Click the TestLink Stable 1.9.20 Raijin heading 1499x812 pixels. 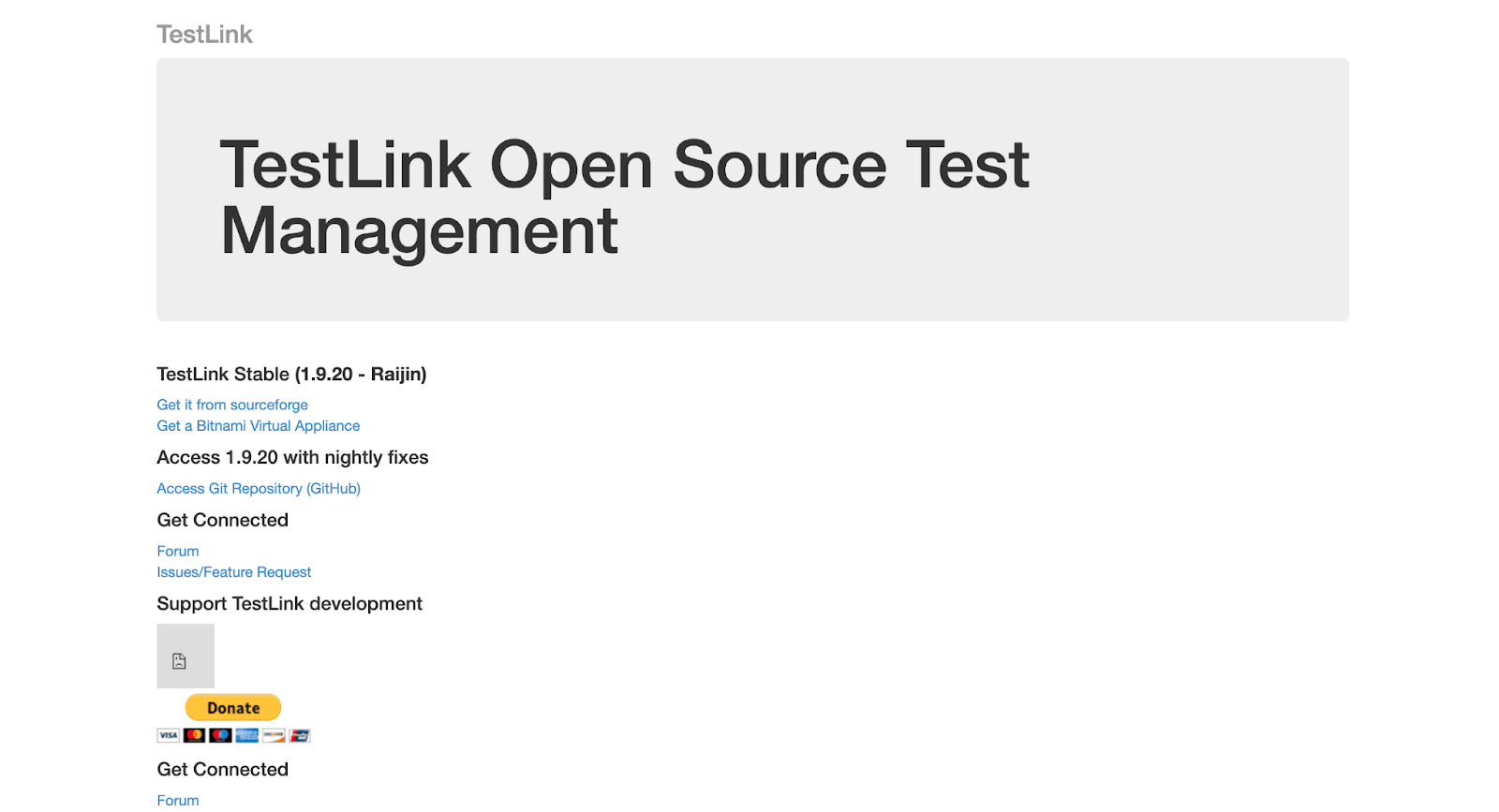(291, 374)
